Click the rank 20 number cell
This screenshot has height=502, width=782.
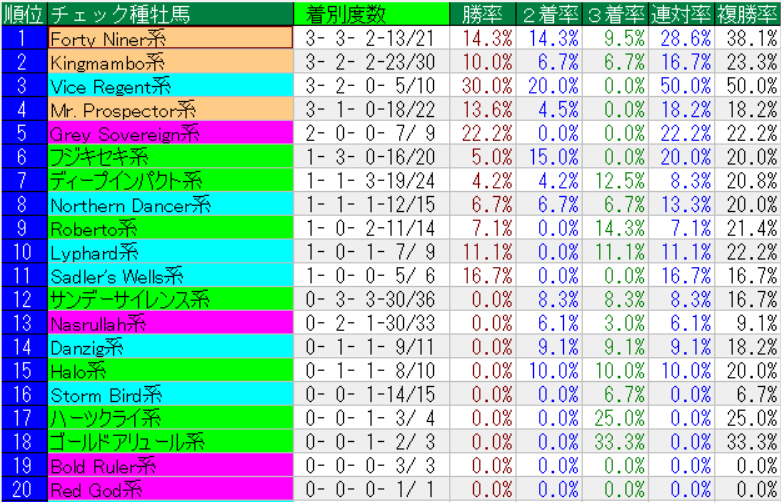coord(24,489)
